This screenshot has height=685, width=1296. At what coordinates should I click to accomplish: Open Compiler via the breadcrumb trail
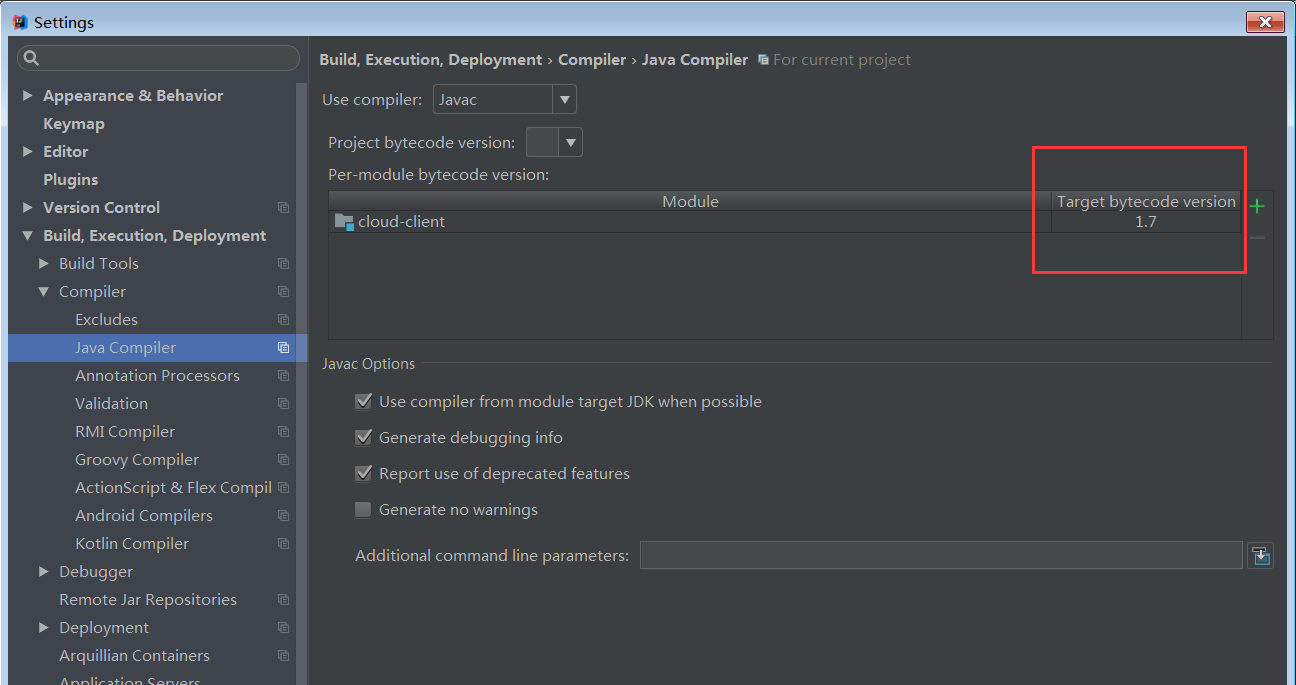[x=591, y=59]
